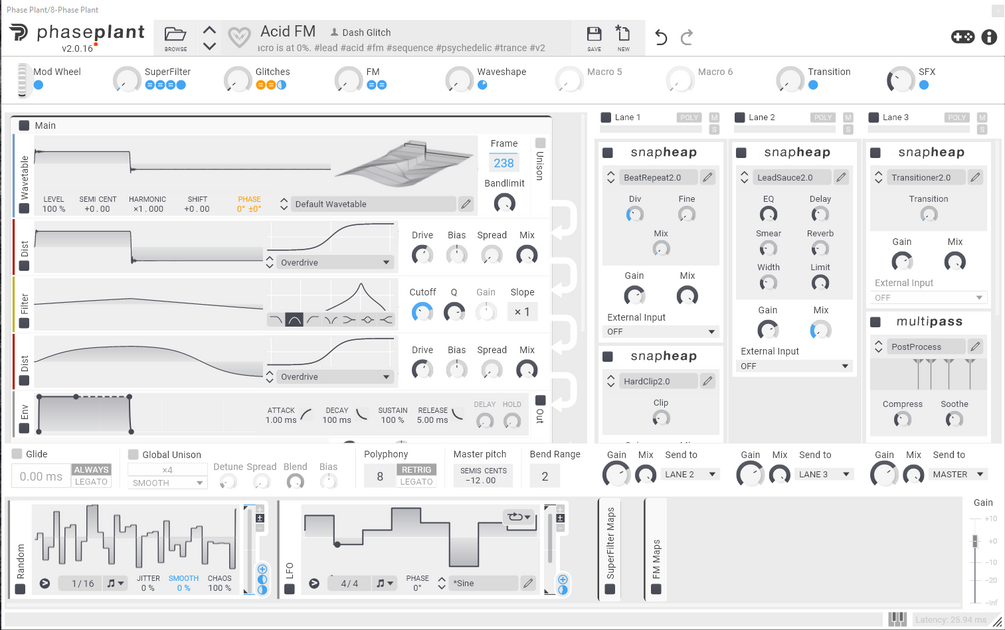
Task: Open the info icon
Action: click(989, 37)
